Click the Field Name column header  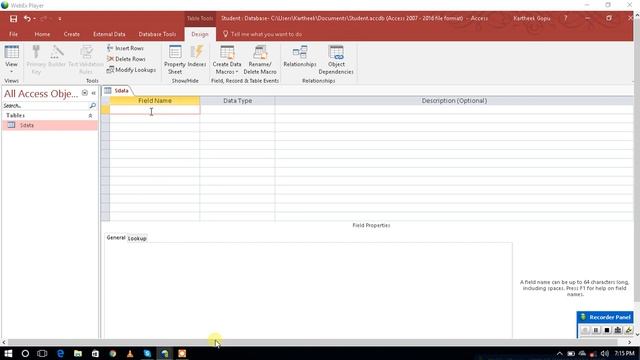coord(155,100)
